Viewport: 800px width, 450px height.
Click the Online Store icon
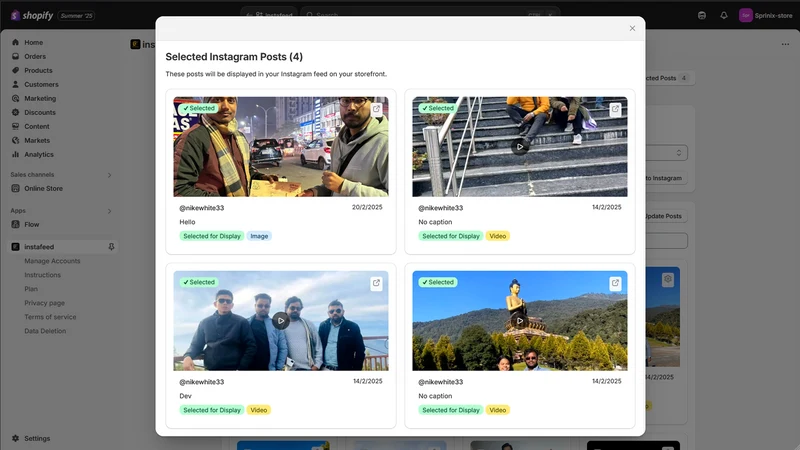(x=15, y=188)
